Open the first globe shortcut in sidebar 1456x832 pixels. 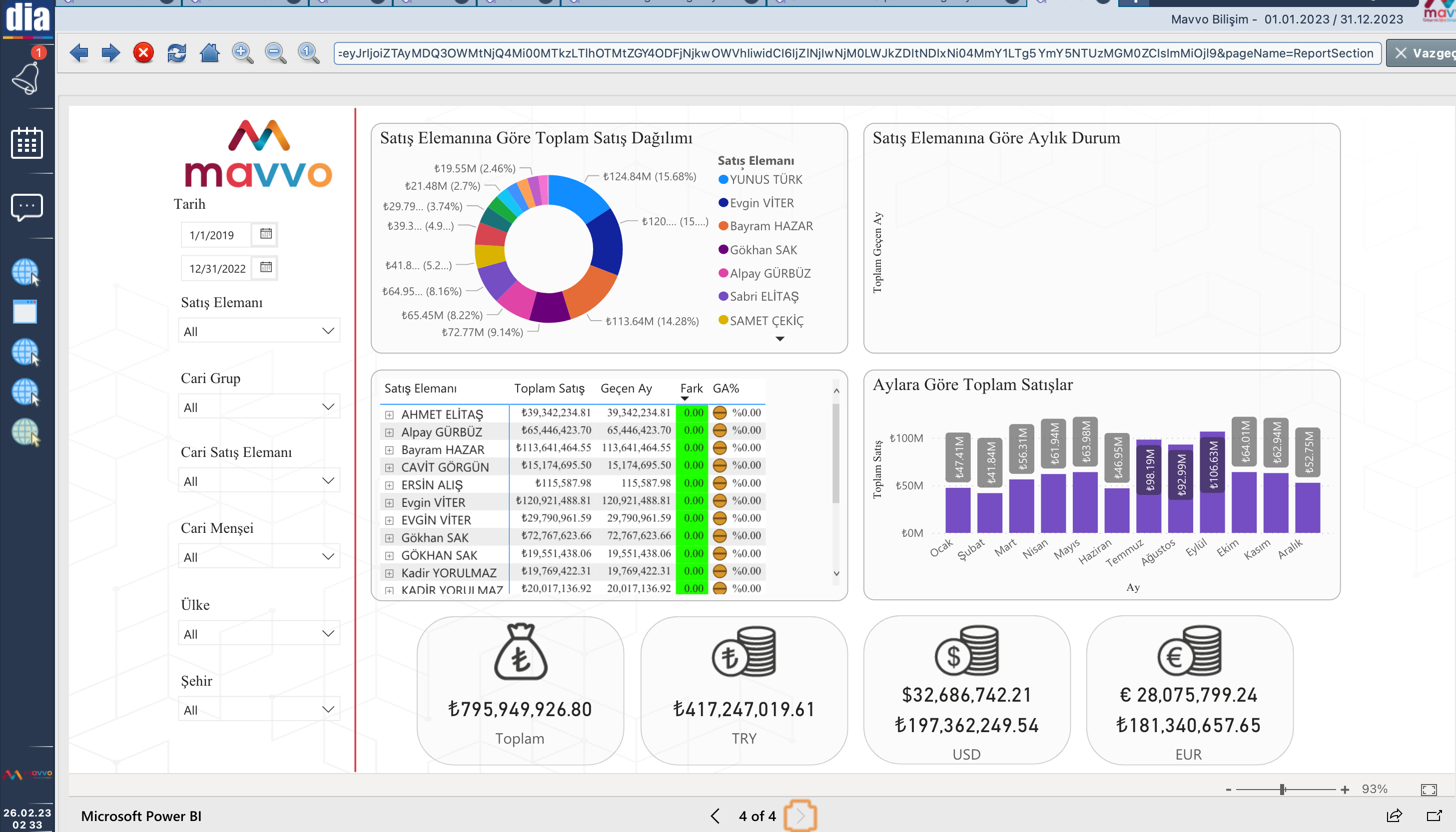point(25,272)
